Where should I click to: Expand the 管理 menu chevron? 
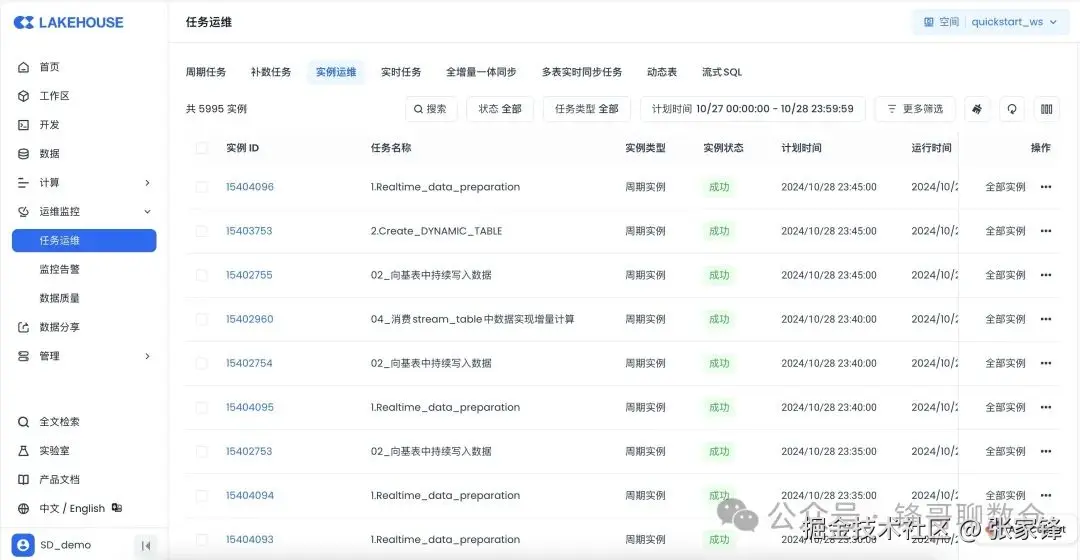coord(147,356)
